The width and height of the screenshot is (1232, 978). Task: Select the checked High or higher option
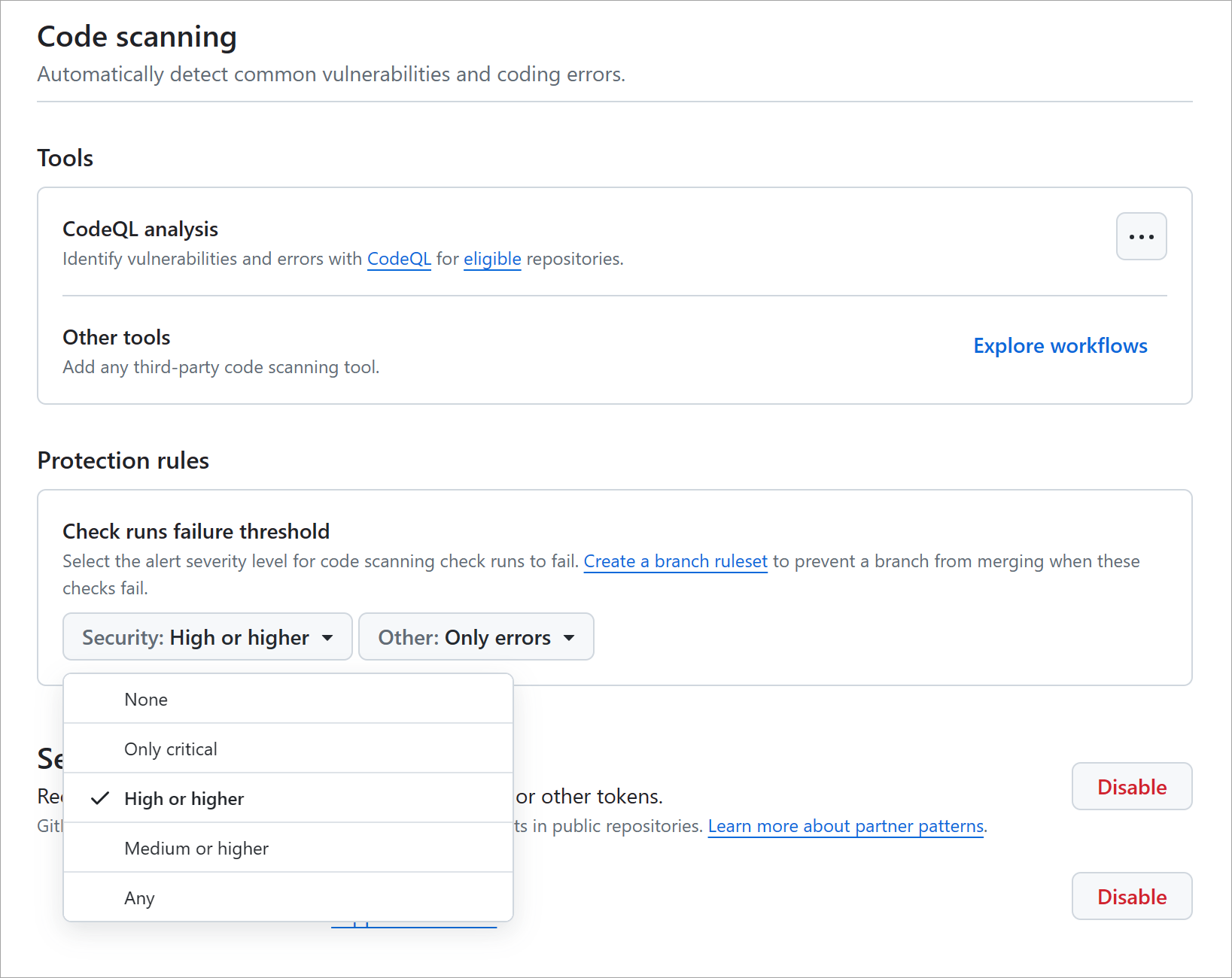point(184,799)
